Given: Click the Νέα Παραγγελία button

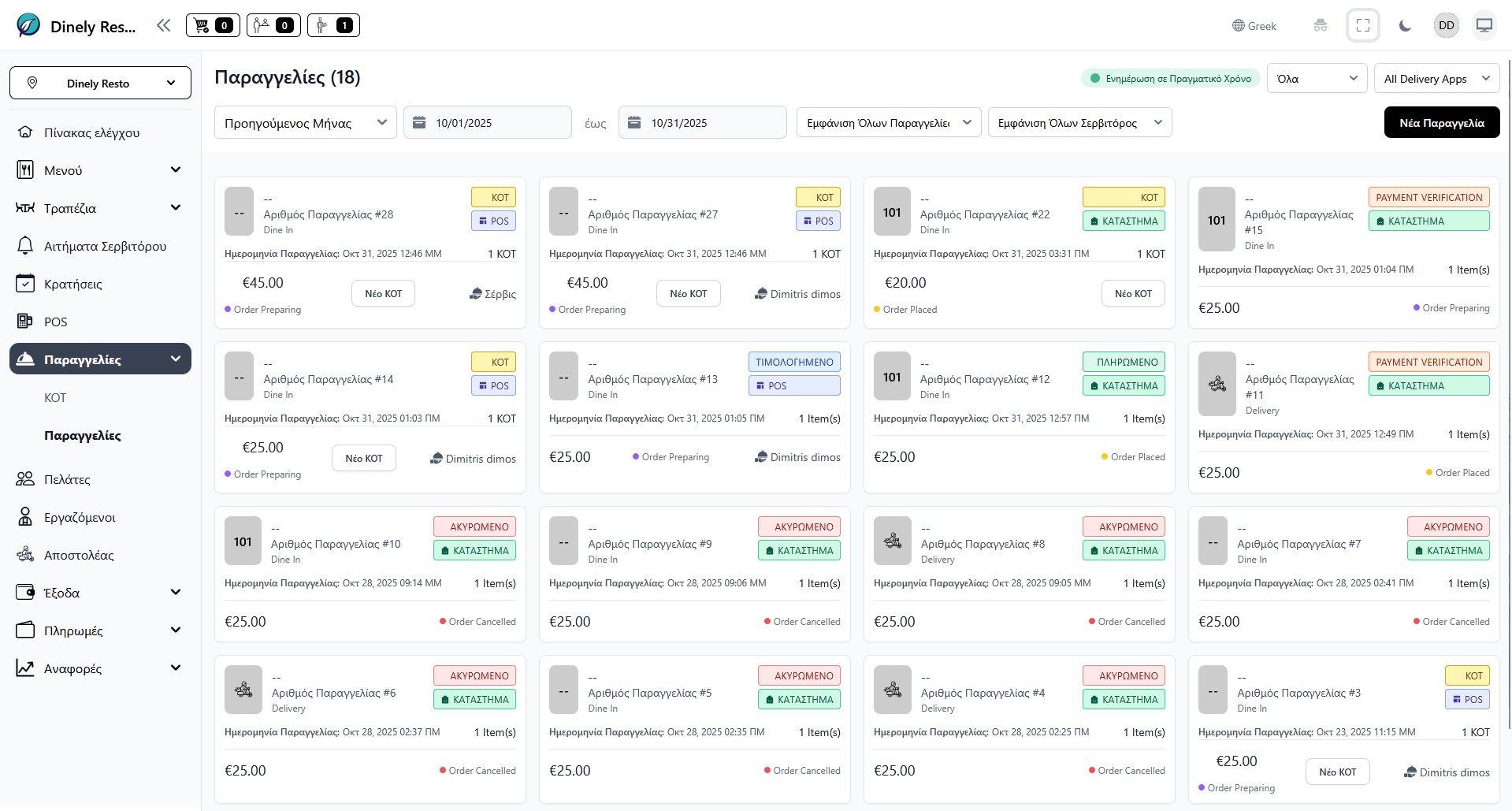Looking at the screenshot, I should click(1441, 123).
